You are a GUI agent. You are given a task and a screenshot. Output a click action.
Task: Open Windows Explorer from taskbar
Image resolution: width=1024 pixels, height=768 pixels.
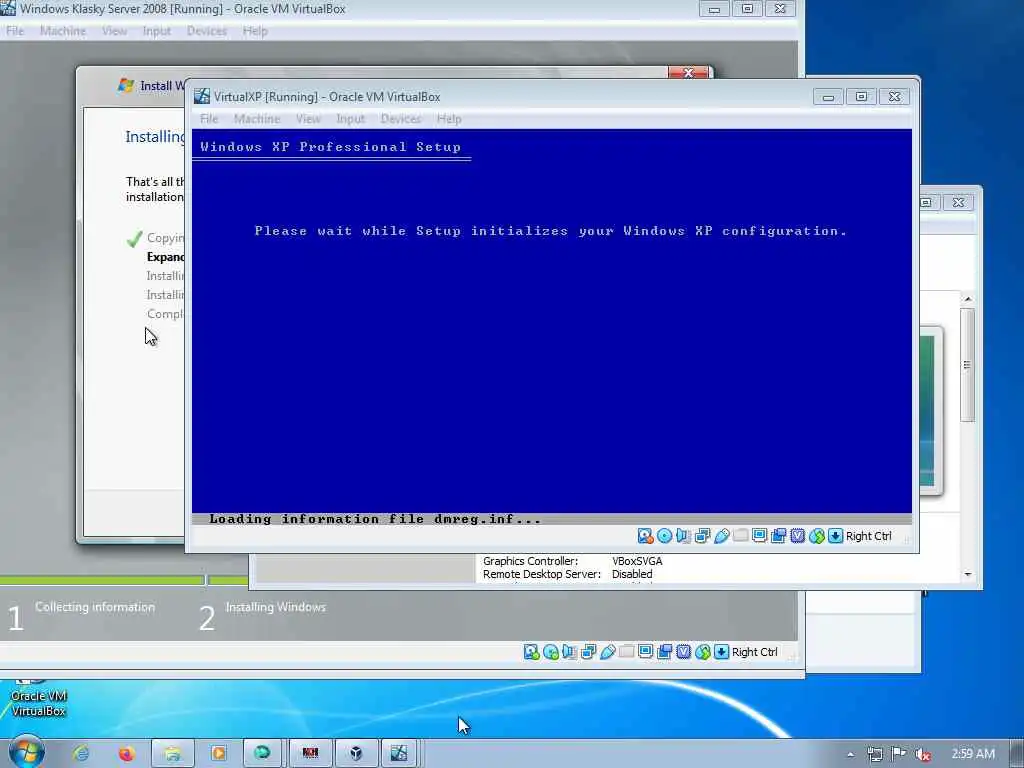172,753
